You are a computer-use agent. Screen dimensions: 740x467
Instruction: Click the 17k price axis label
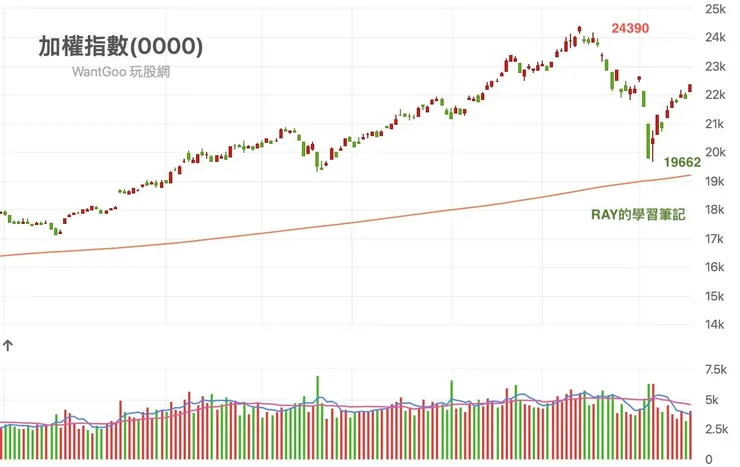click(715, 239)
